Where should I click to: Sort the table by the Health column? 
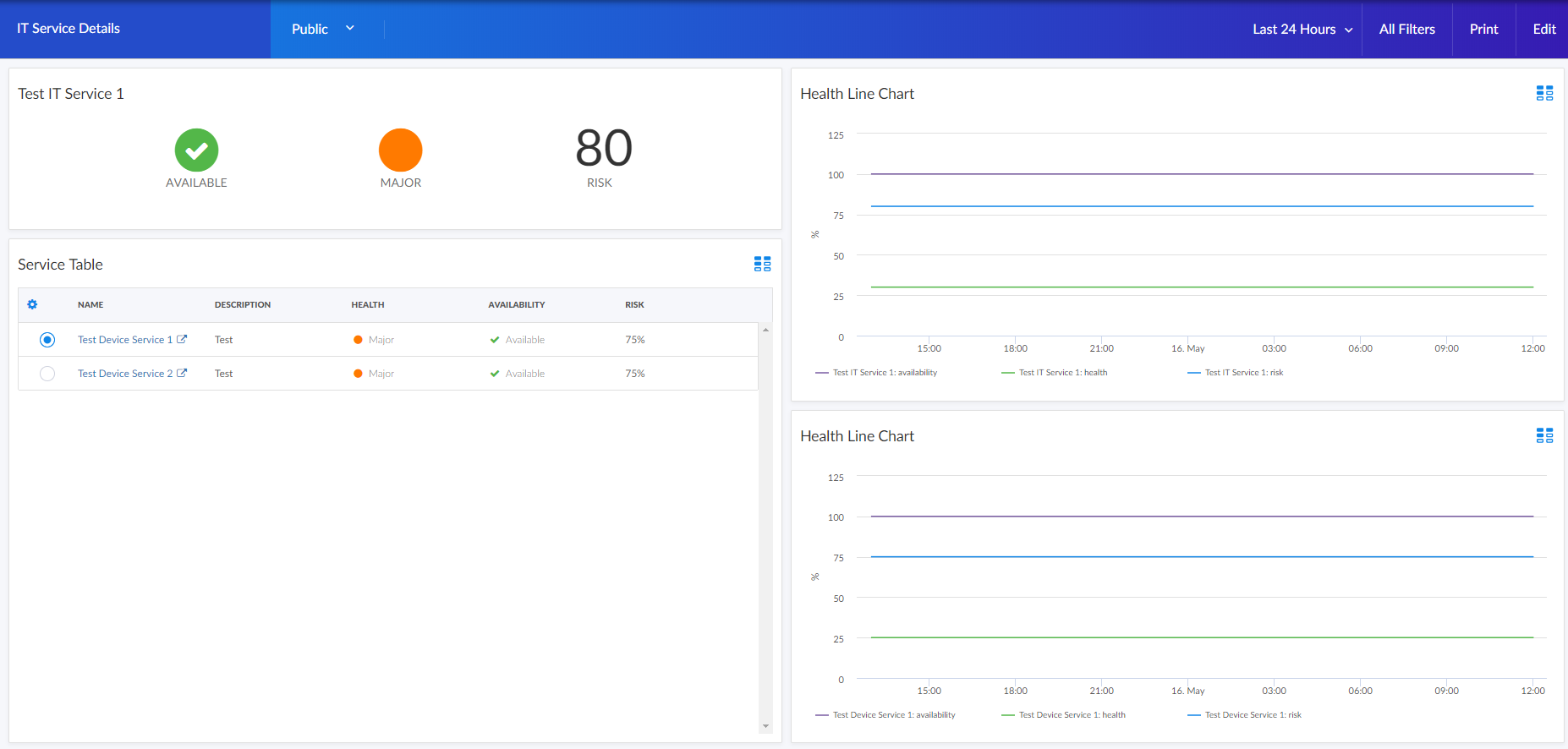[368, 304]
